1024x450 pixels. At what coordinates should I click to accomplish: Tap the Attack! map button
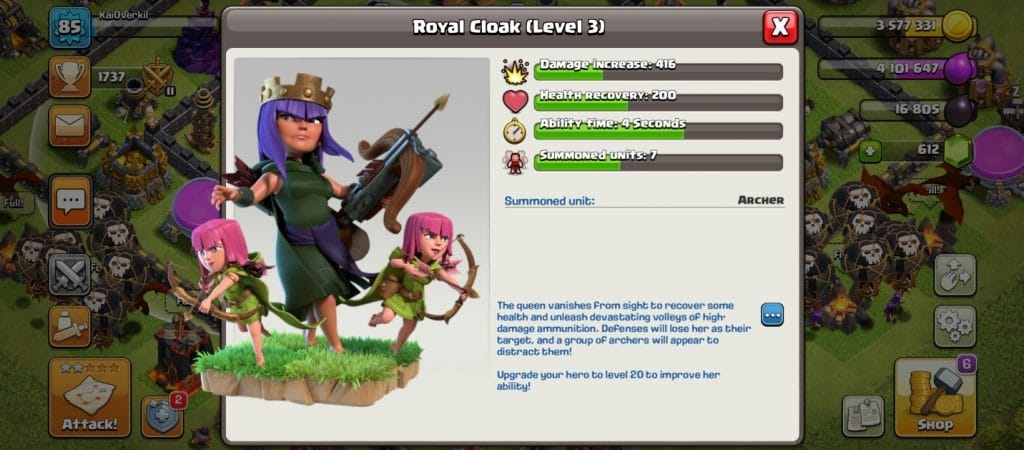click(x=89, y=397)
